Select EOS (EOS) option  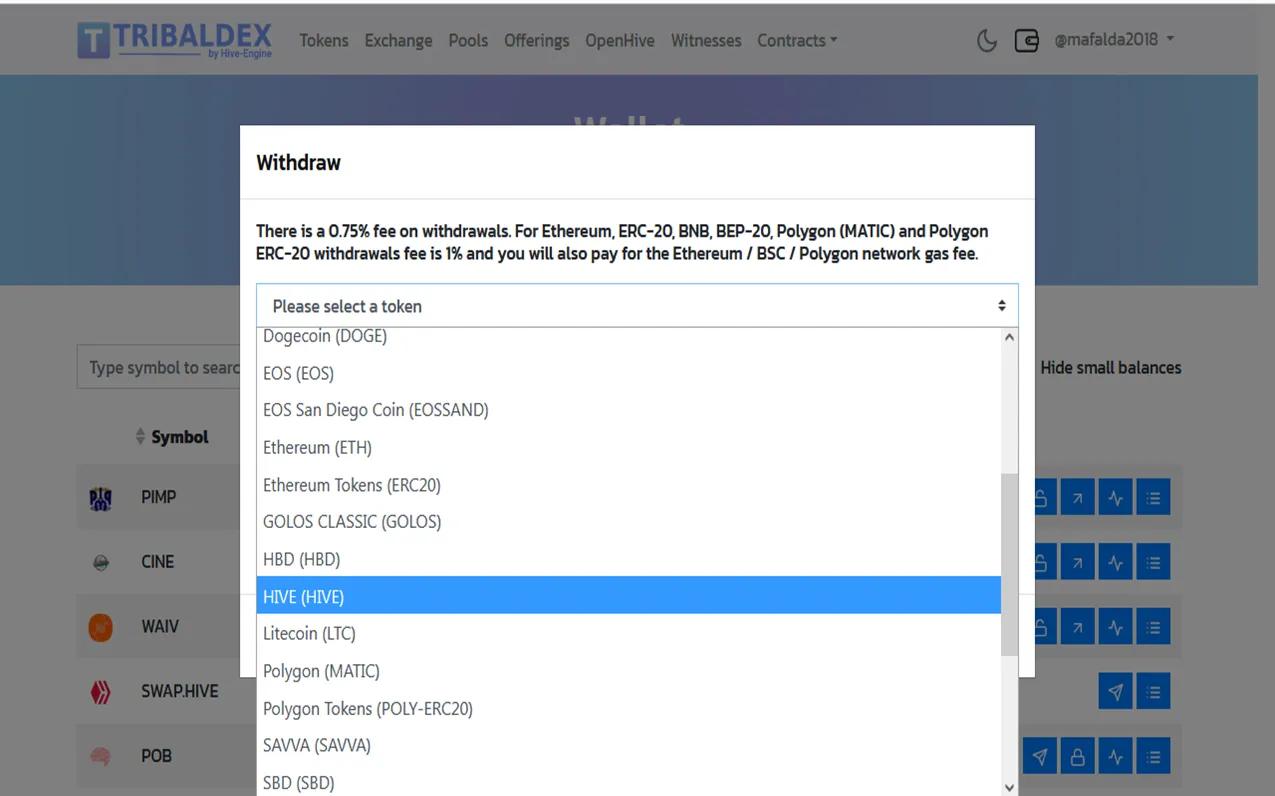click(x=628, y=373)
